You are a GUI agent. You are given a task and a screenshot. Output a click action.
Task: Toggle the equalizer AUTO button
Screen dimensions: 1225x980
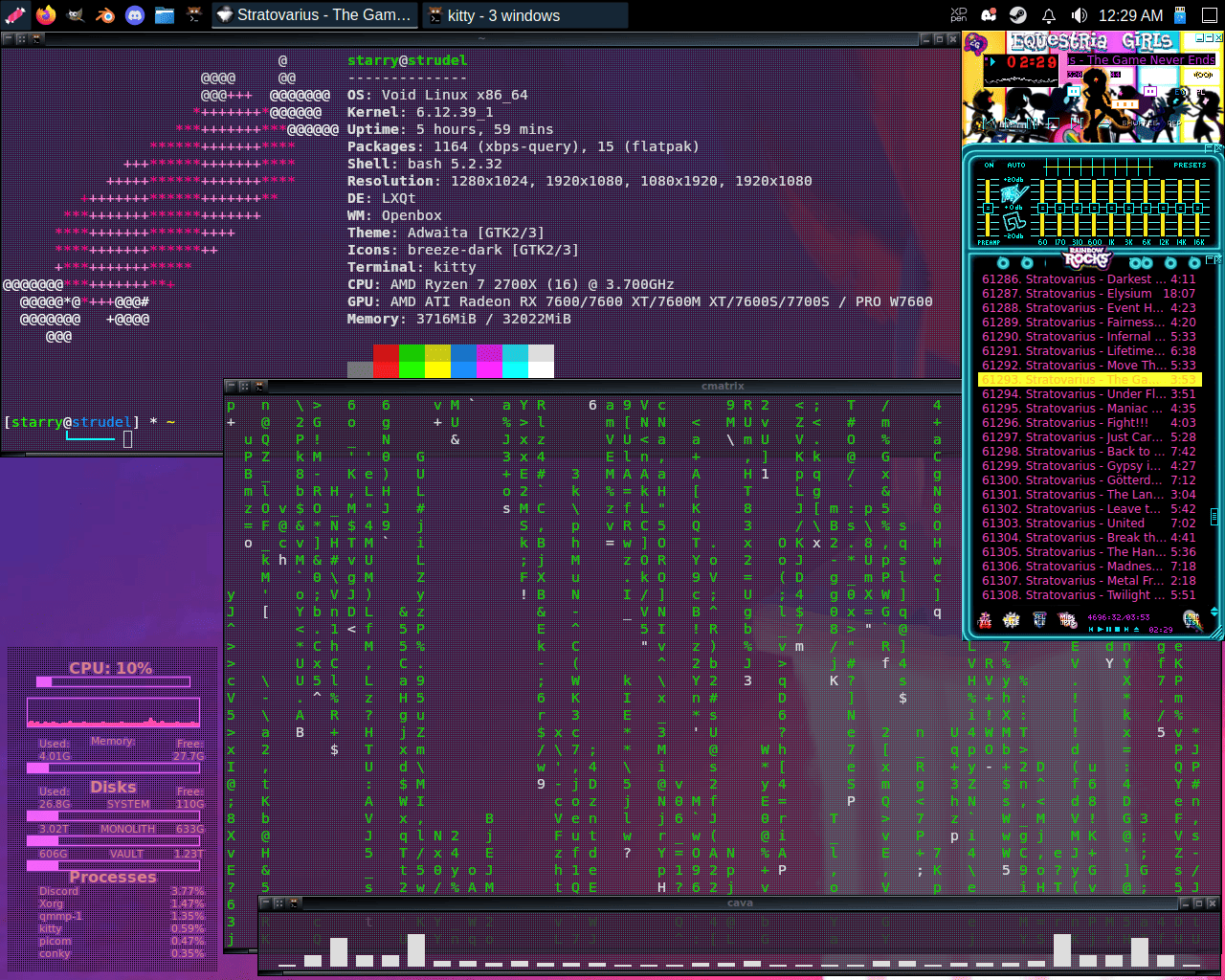coord(1015,165)
